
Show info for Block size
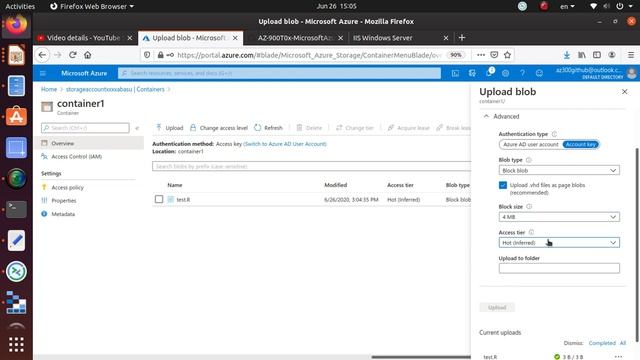(x=529, y=207)
